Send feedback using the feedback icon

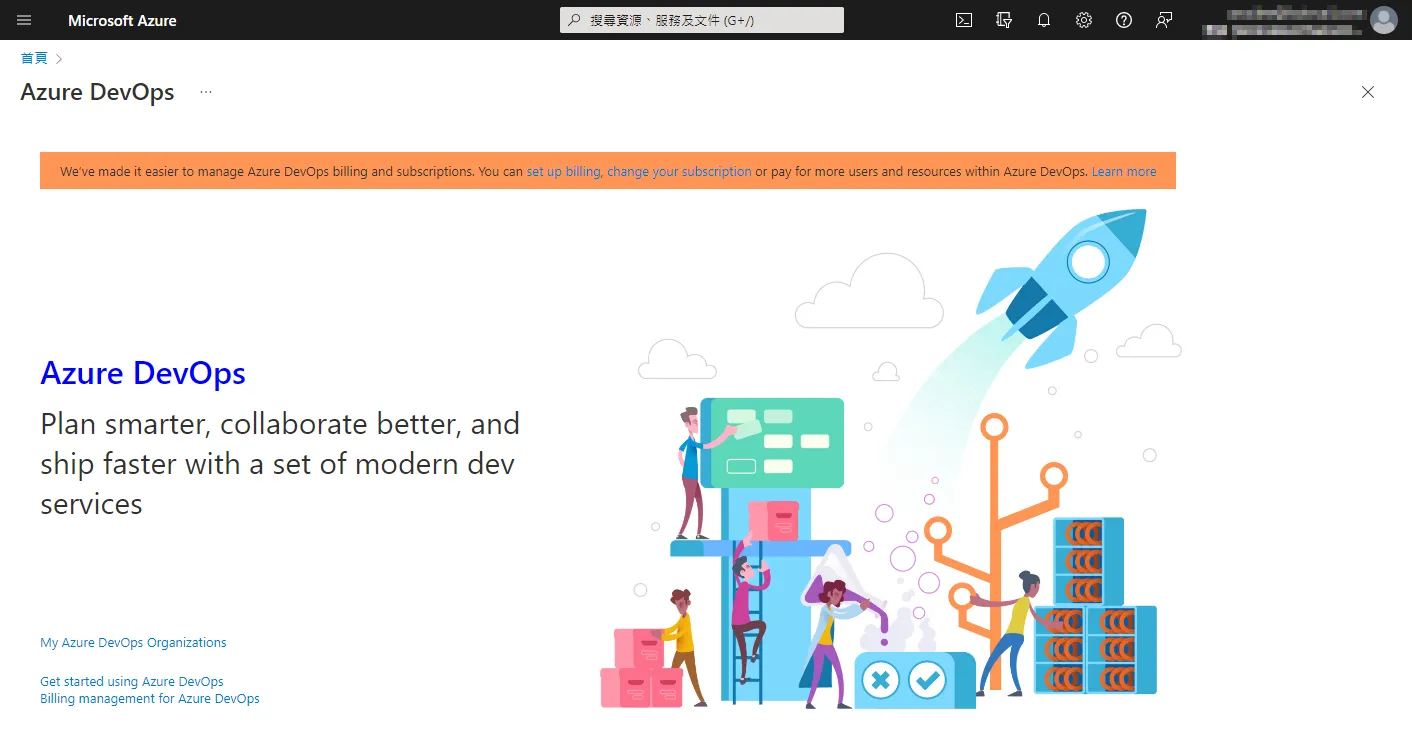tap(1163, 20)
